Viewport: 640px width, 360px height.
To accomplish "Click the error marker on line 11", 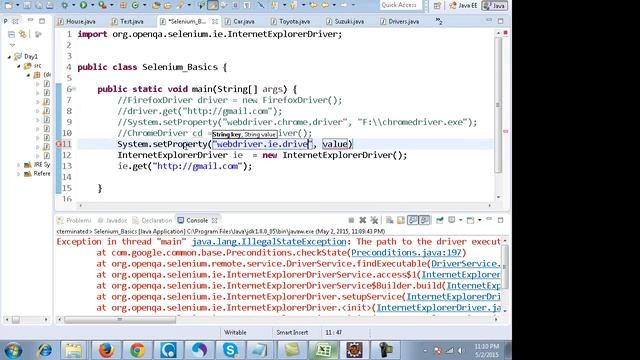I will (58, 144).
